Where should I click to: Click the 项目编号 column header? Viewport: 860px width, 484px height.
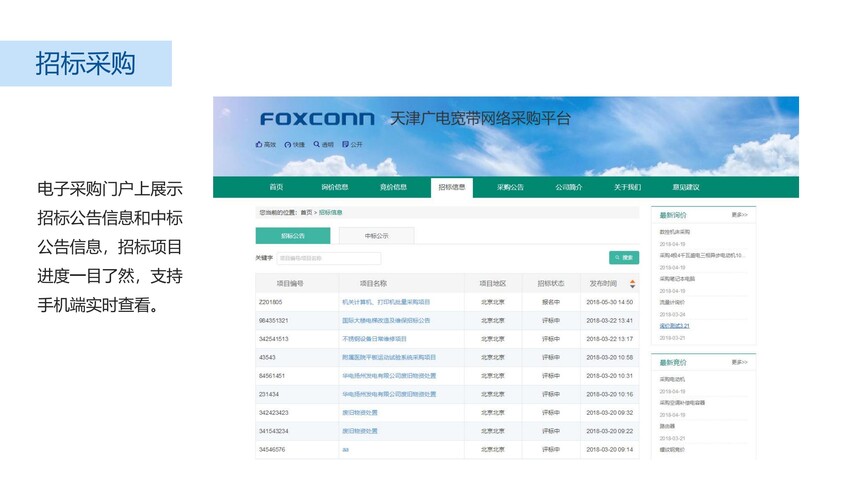[290, 284]
